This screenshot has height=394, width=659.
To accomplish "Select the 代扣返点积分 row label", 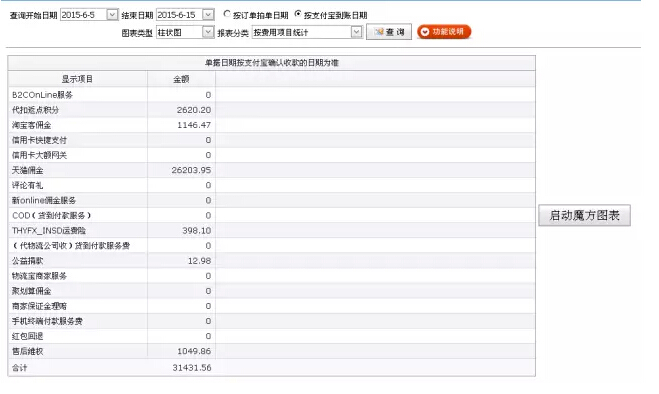I will tap(35, 110).
